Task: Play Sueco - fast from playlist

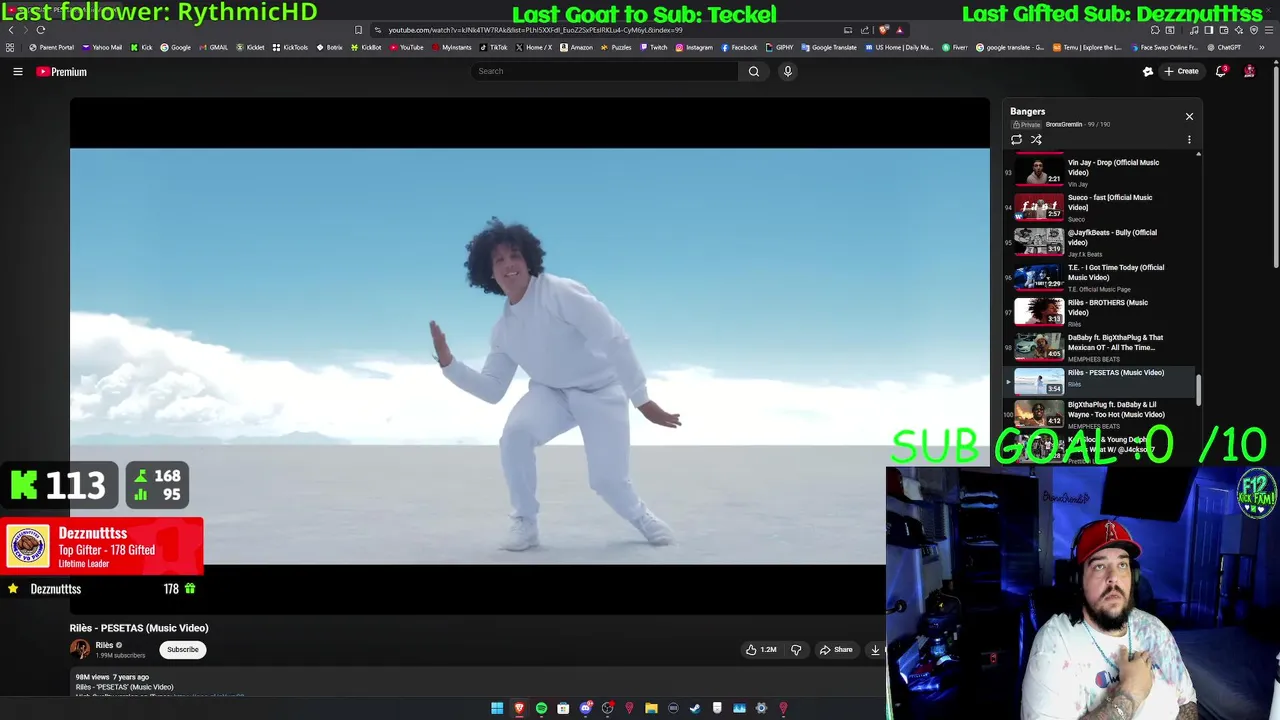Action: click(x=1100, y=207)
